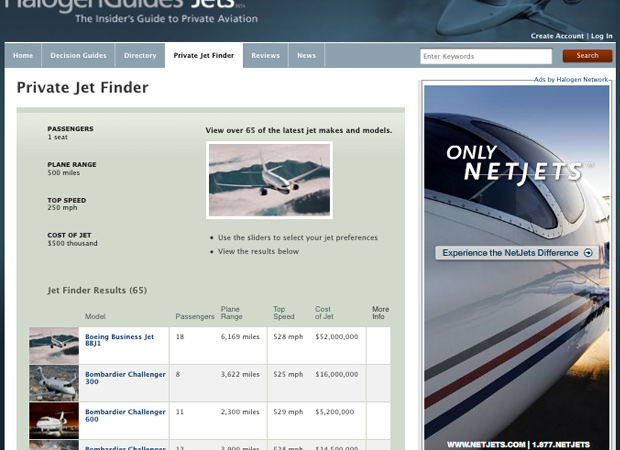Open the Boeing Business Jet BBJ1 link
This screenshot has width=620, height=450.
pyautogui.click(x=119, y=340)
